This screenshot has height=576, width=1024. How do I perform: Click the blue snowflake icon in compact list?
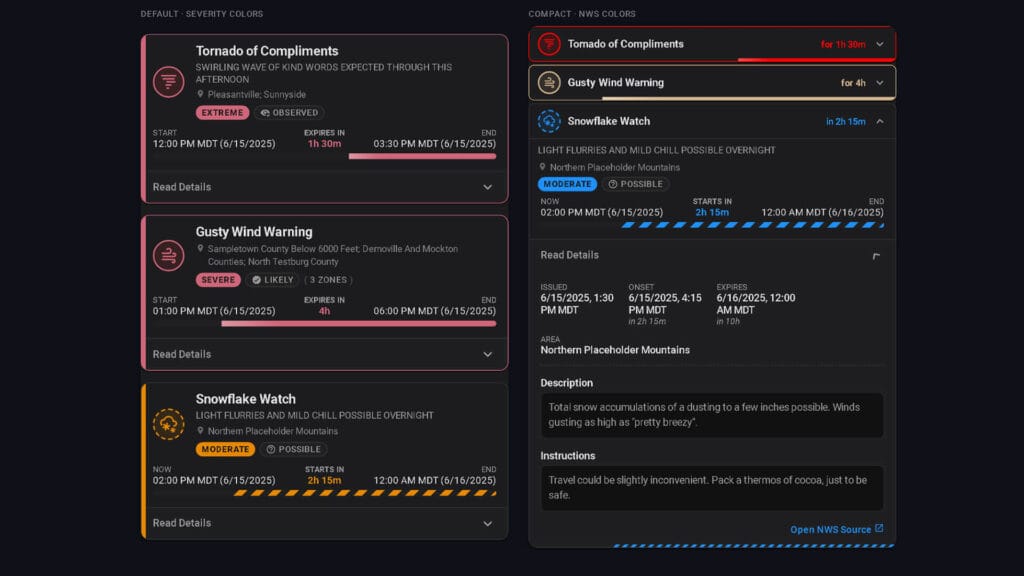(549, 121)
